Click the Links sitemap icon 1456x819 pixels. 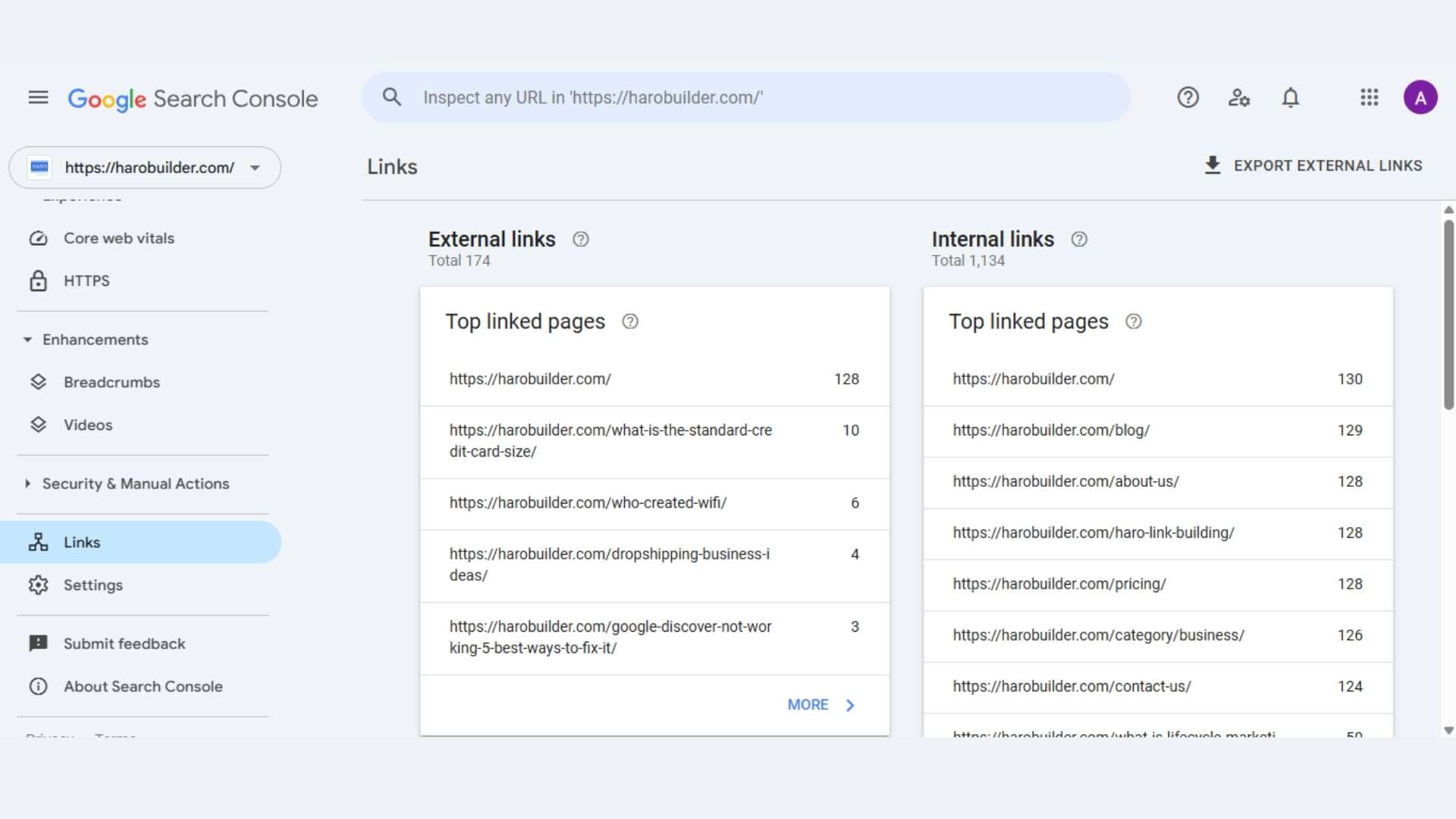point(39,542)
